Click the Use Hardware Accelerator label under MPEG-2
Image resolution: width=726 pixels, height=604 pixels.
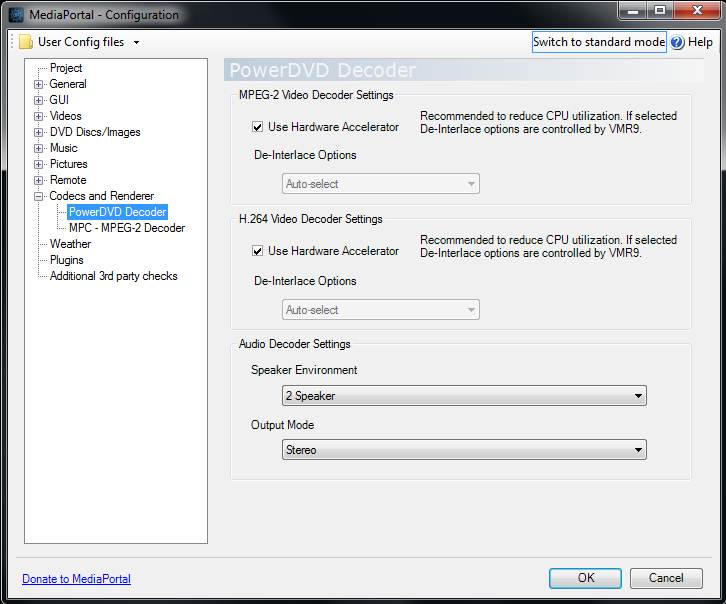click(333, 127)
